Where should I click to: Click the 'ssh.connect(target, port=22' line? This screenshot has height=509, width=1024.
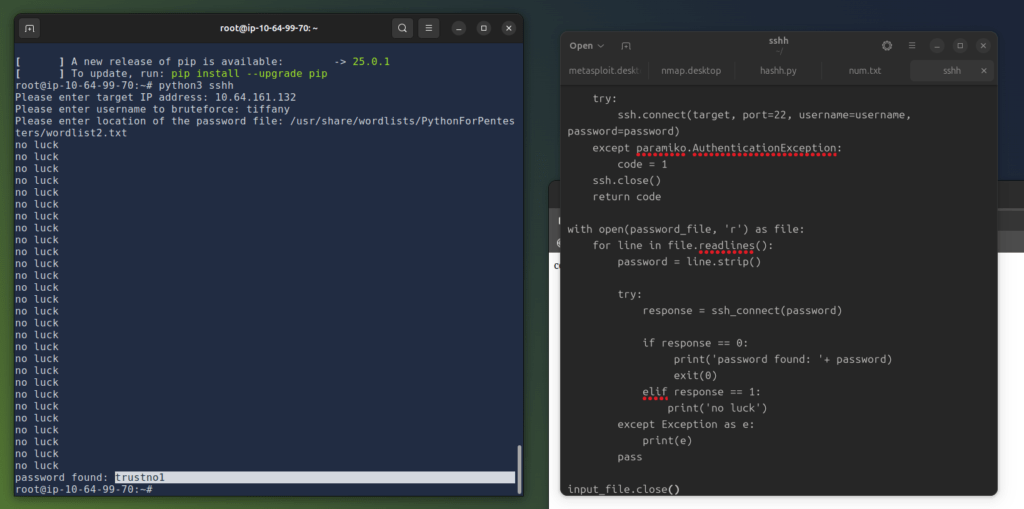point(765,115)
